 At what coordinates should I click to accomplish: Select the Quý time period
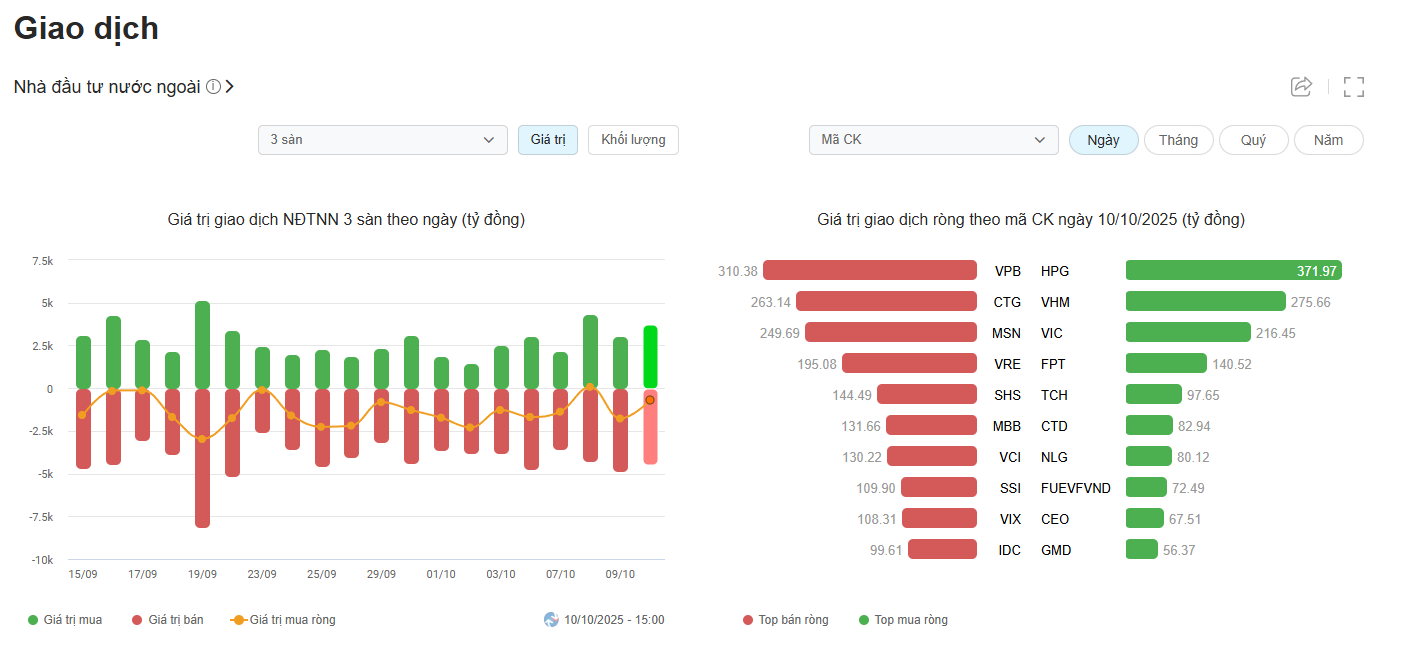point(1253,140)
